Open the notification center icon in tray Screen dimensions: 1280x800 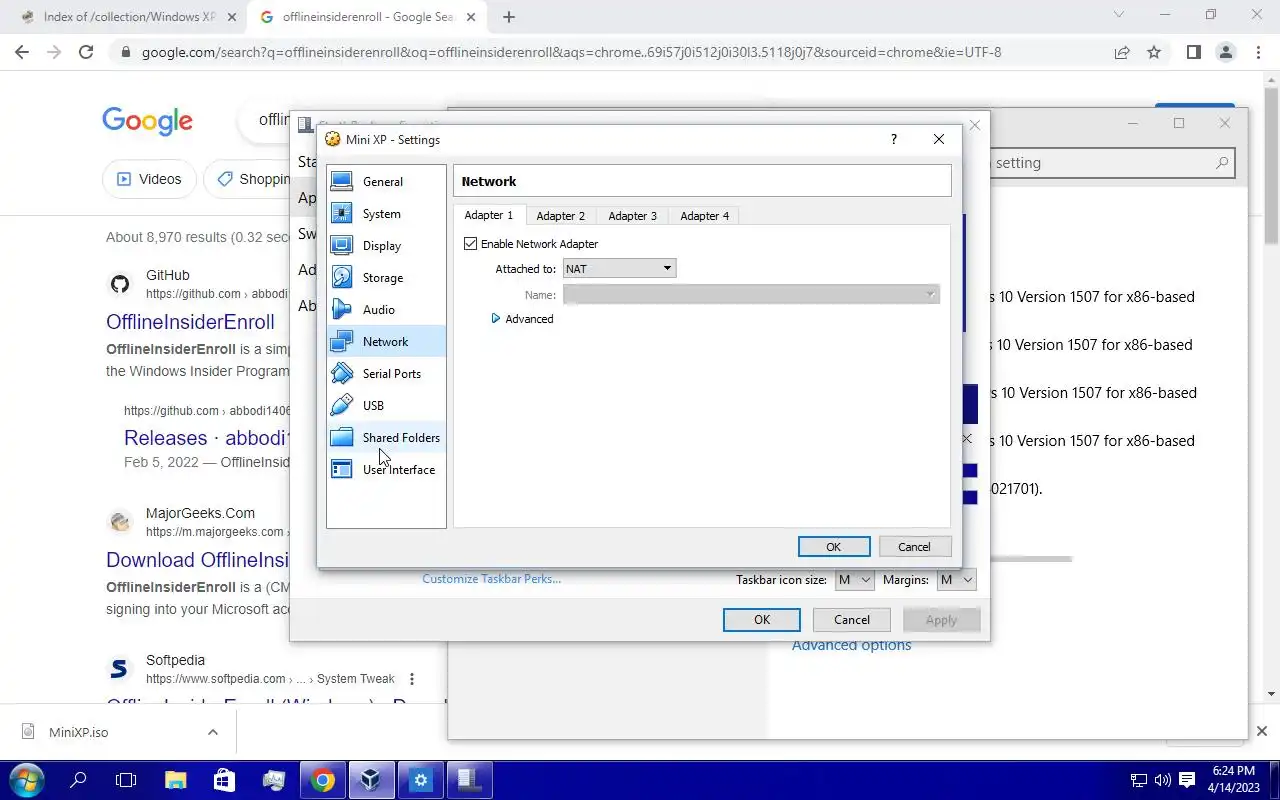pyautogui.click(x=1187, y=780)
